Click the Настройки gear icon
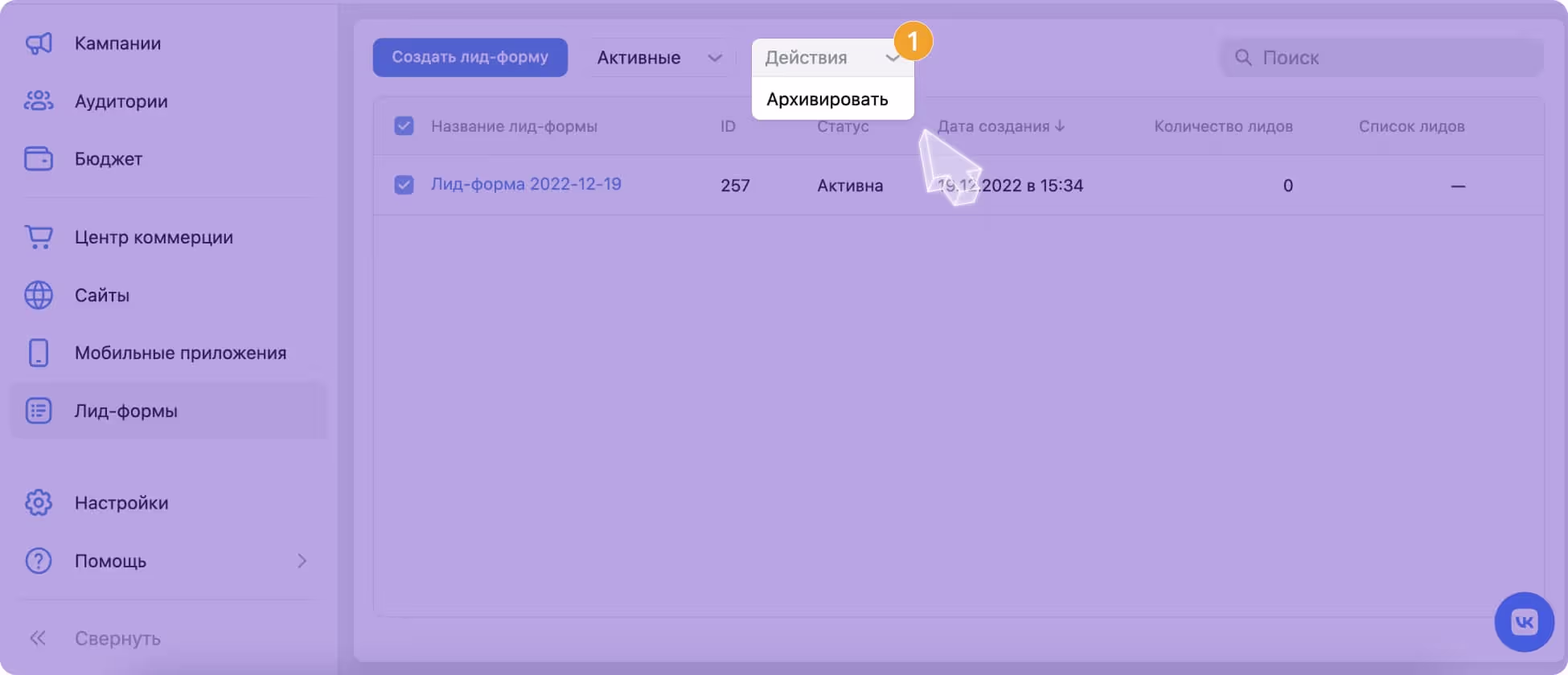This screenshot has height=675, width=1568. 39,503
